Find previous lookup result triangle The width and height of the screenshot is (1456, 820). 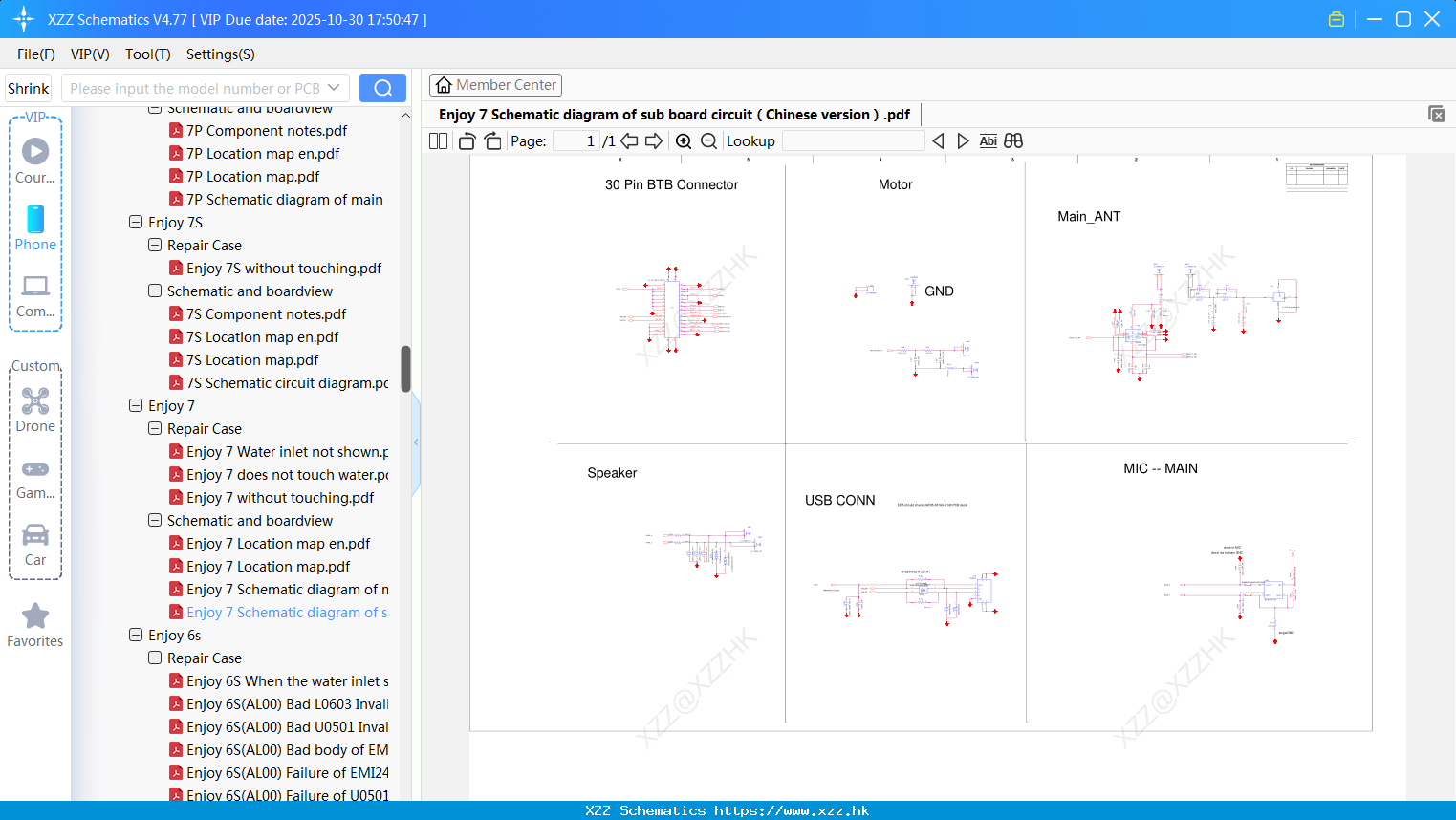938,141
